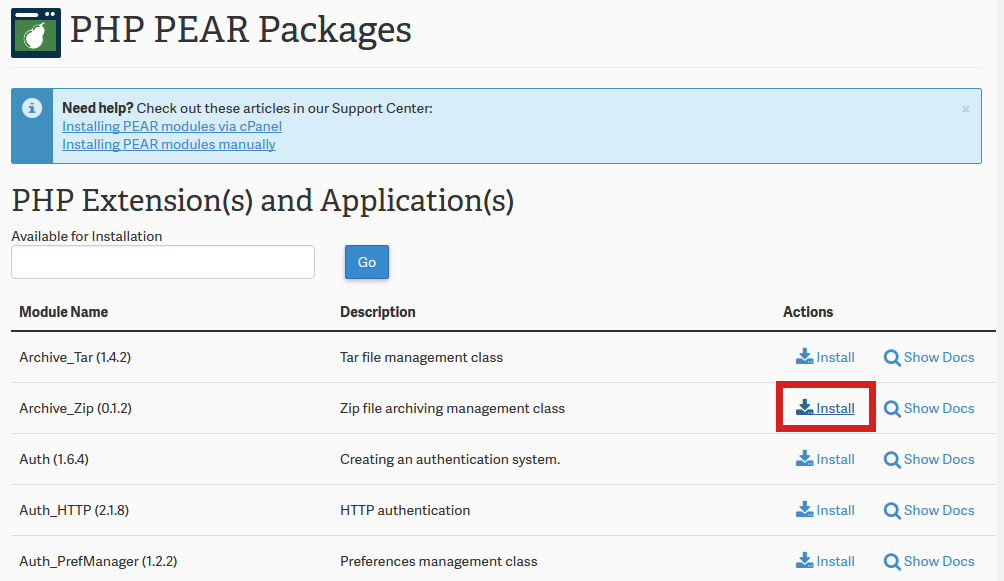The width and height of the screenshot is (1004, 581).
Task: Click the install icon for Auth module
Action: point(805,459)
